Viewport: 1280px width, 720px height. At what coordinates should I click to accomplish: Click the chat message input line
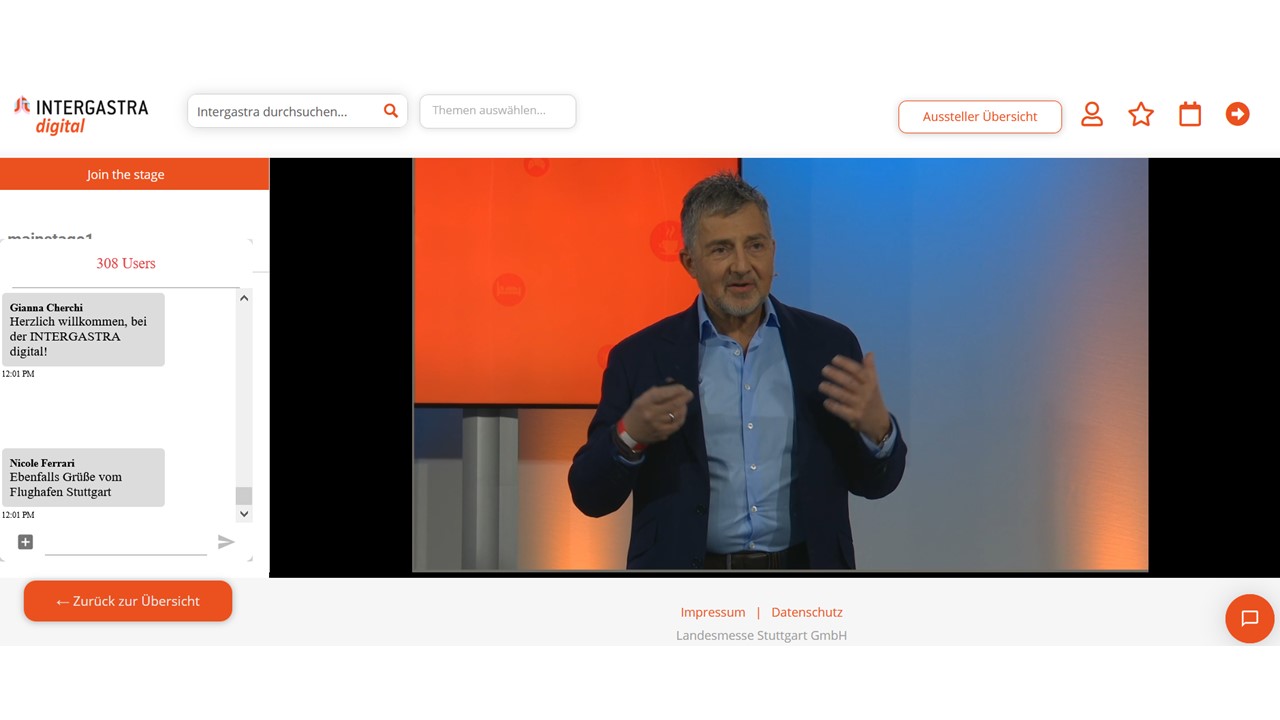pyautogui.click(x=126, y=543)
